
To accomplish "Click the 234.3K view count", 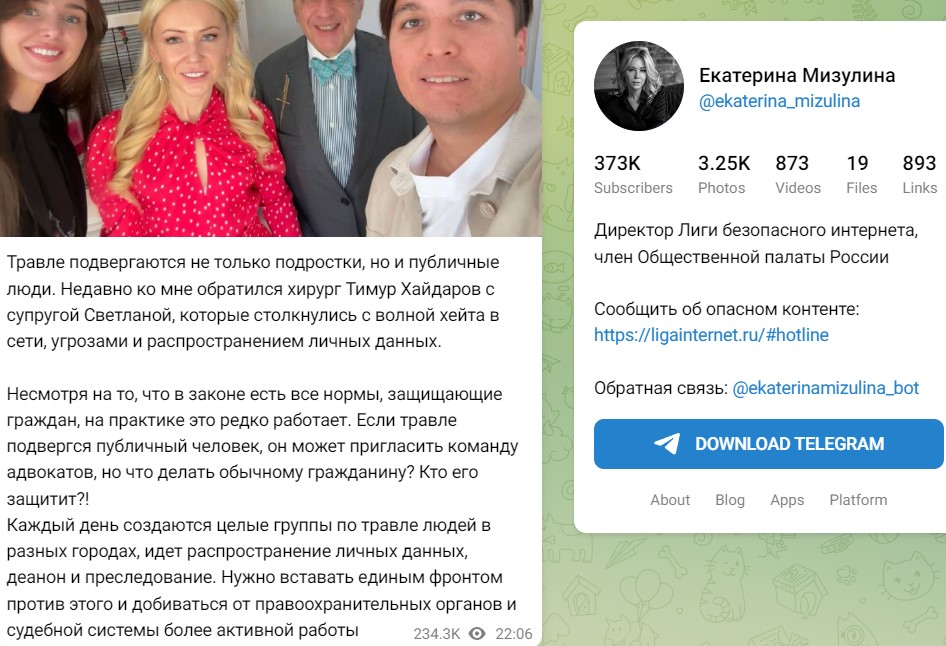I will 436,634.
